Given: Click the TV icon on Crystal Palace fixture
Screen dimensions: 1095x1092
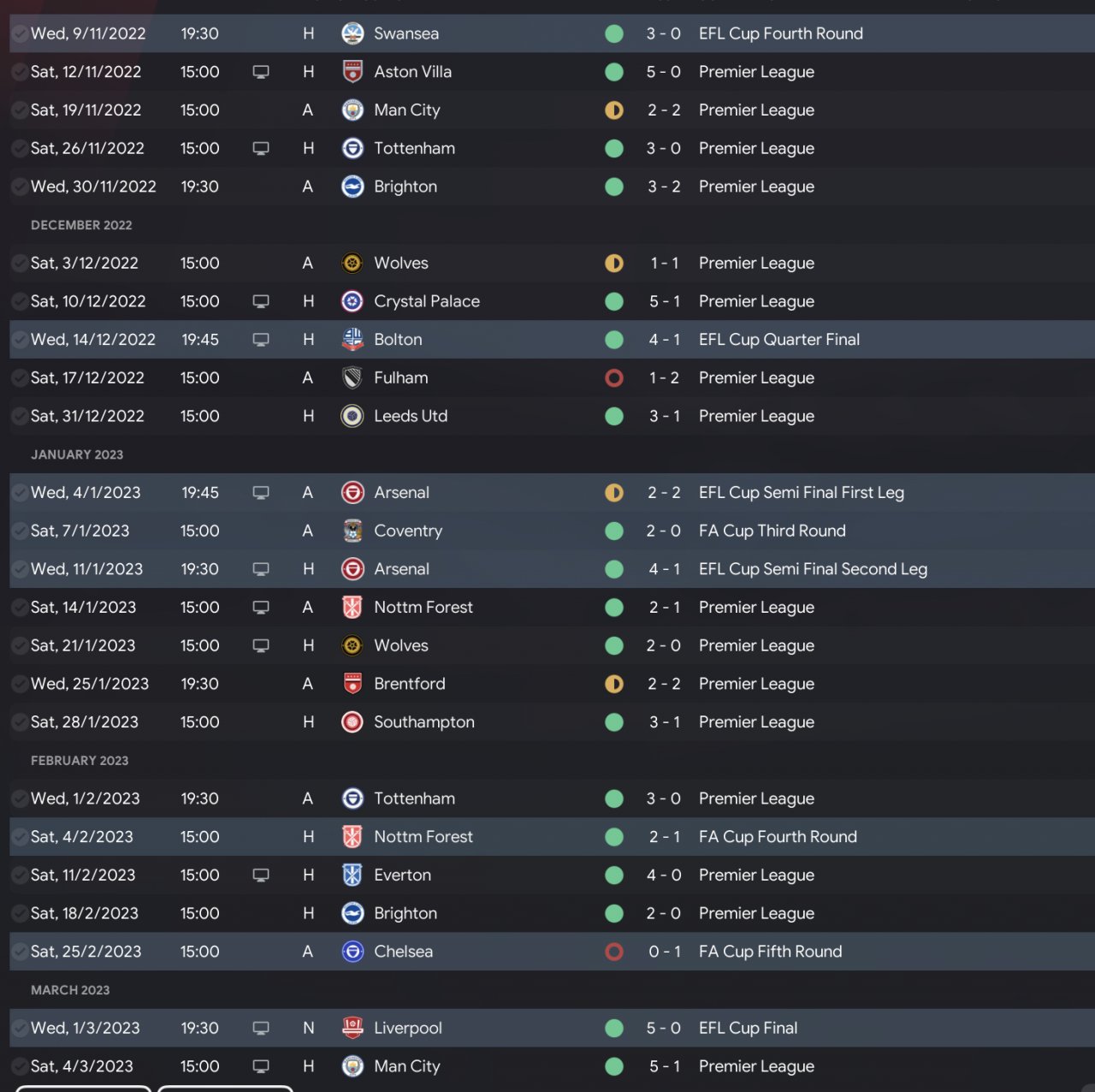Looking at the screenshot, I should tap(261, 301).
